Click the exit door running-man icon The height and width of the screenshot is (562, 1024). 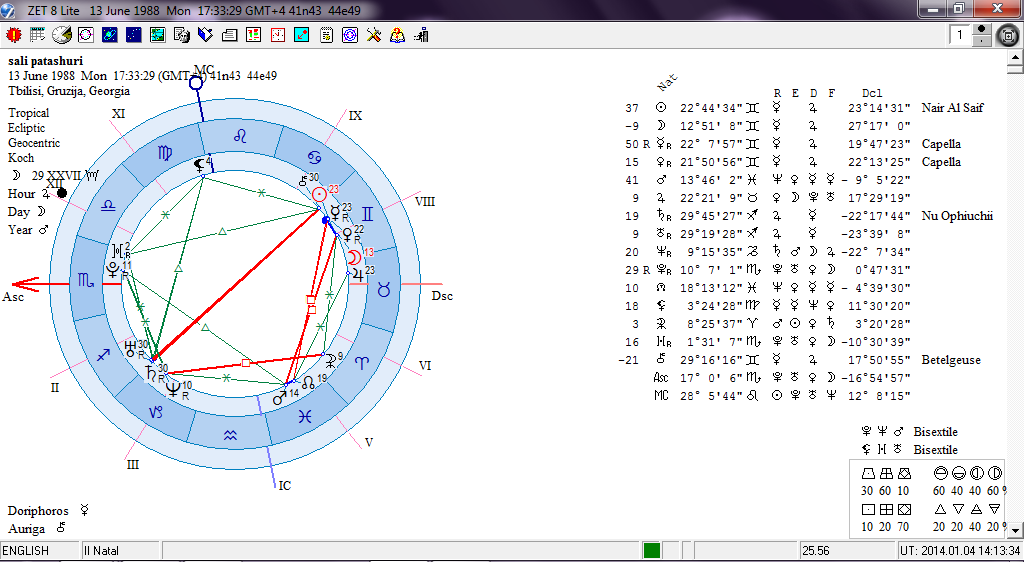(x=421, y=35)
